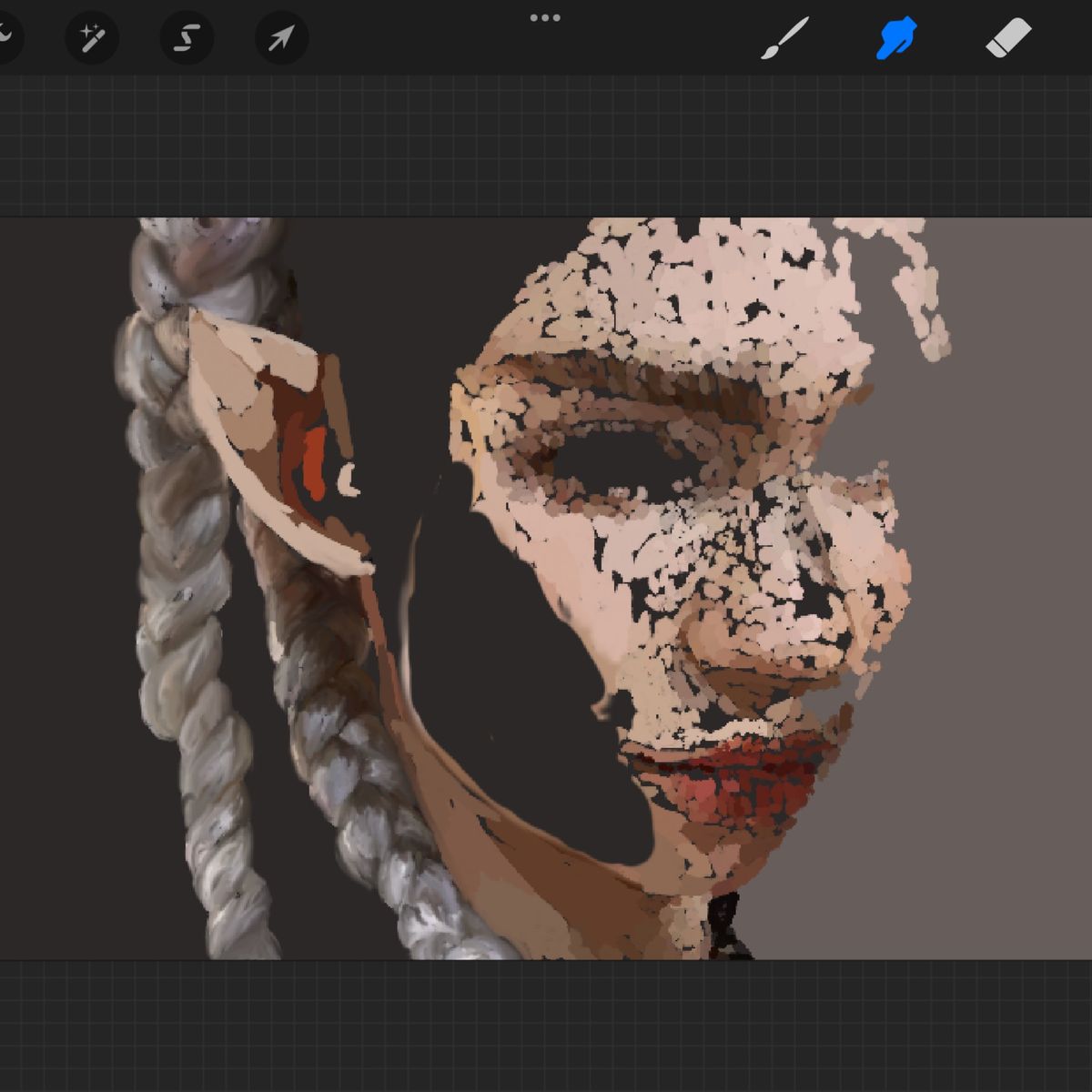Open the Actions wrench menu
Image resolution: width=1092 pixels, height=1092 pixels.
tap(5, 37)
